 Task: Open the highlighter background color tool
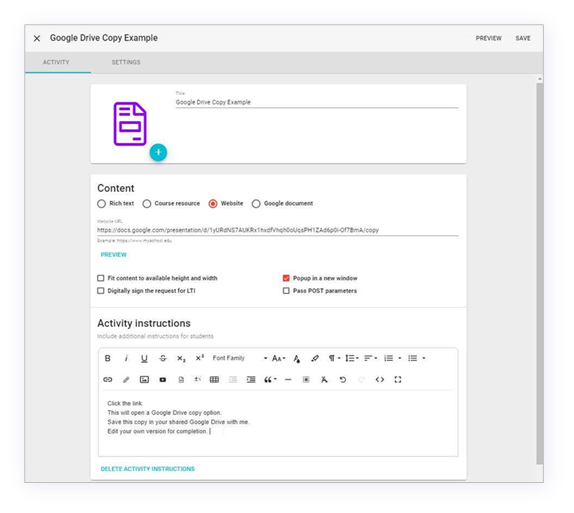click(x=315, y=358)
